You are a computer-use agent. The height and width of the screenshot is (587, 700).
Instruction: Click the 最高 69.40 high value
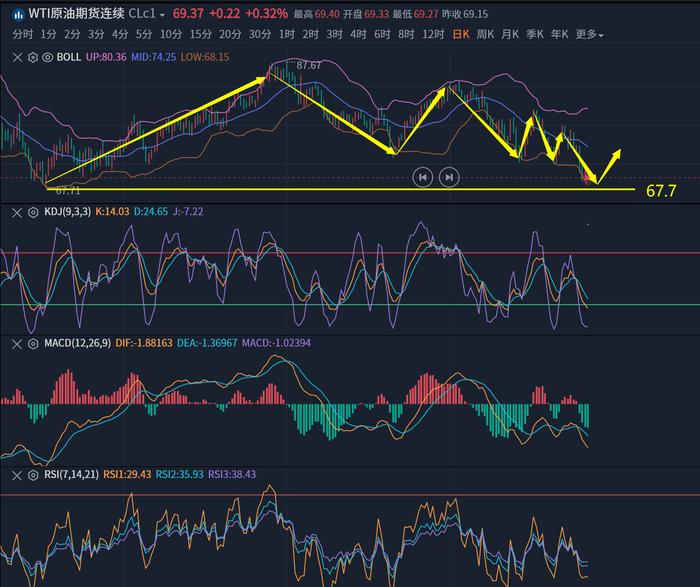(x=317, y=14)
